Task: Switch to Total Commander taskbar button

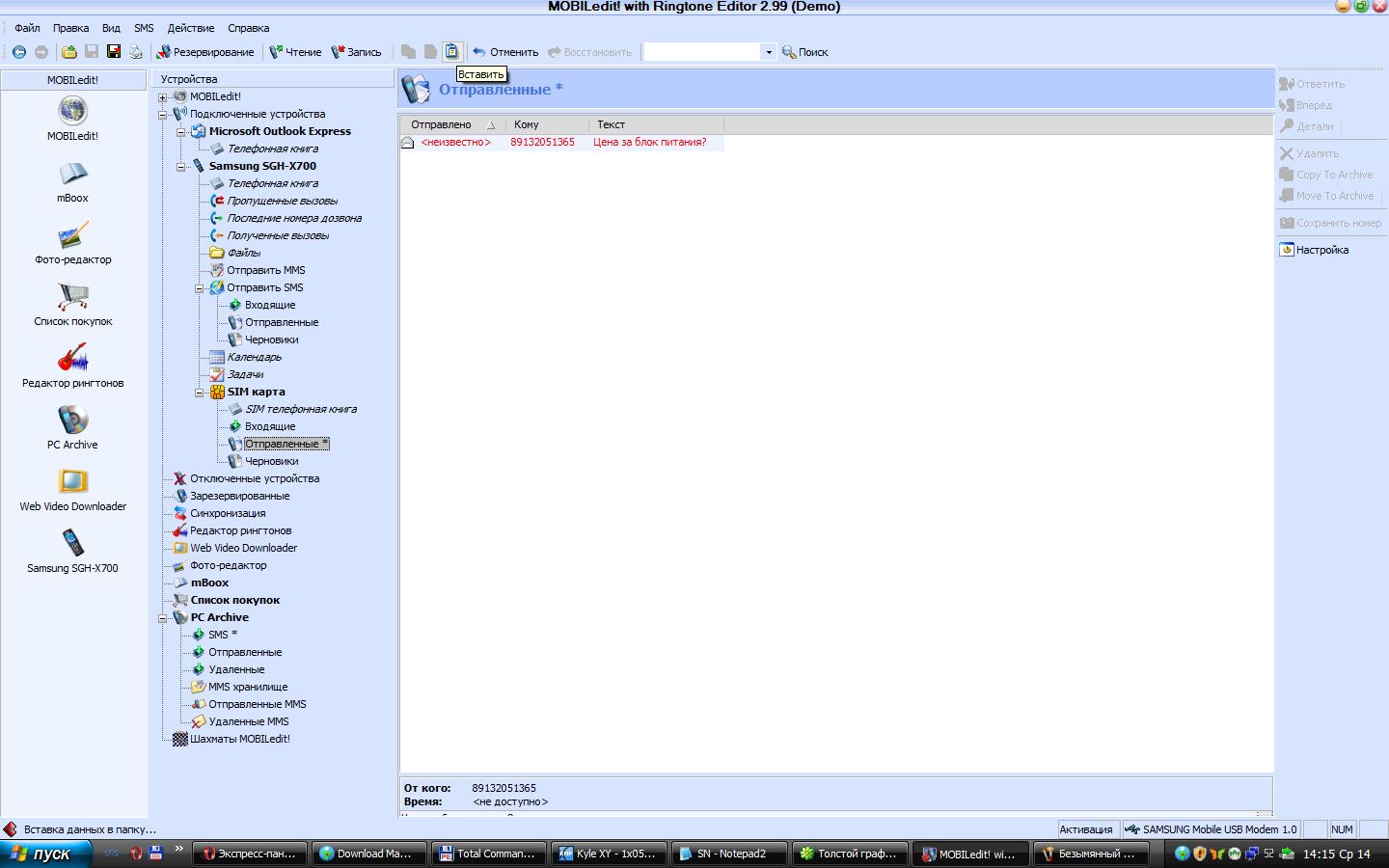Action: click(x=488, y=854)
